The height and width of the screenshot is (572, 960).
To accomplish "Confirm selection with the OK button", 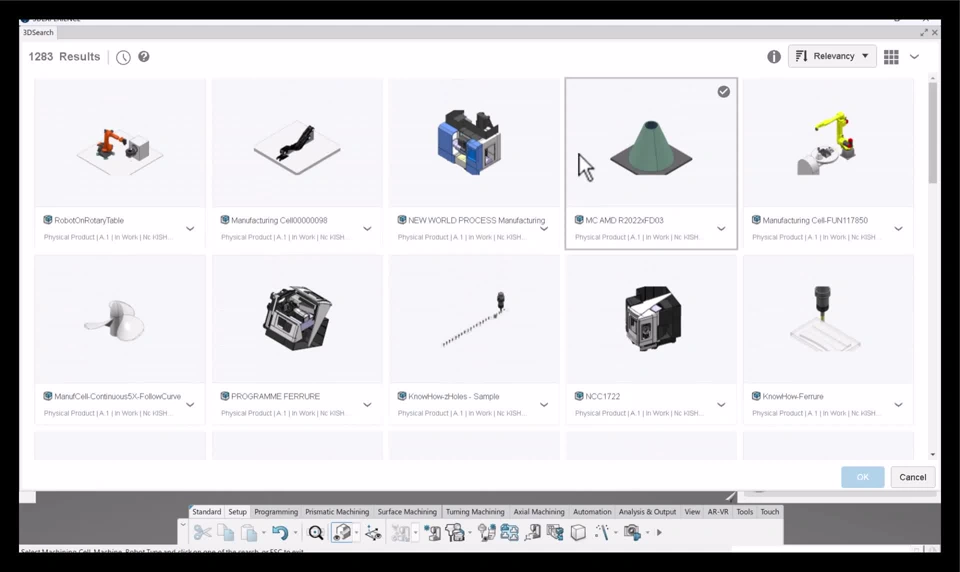I will pyautogui.click(x=863, y=477).
